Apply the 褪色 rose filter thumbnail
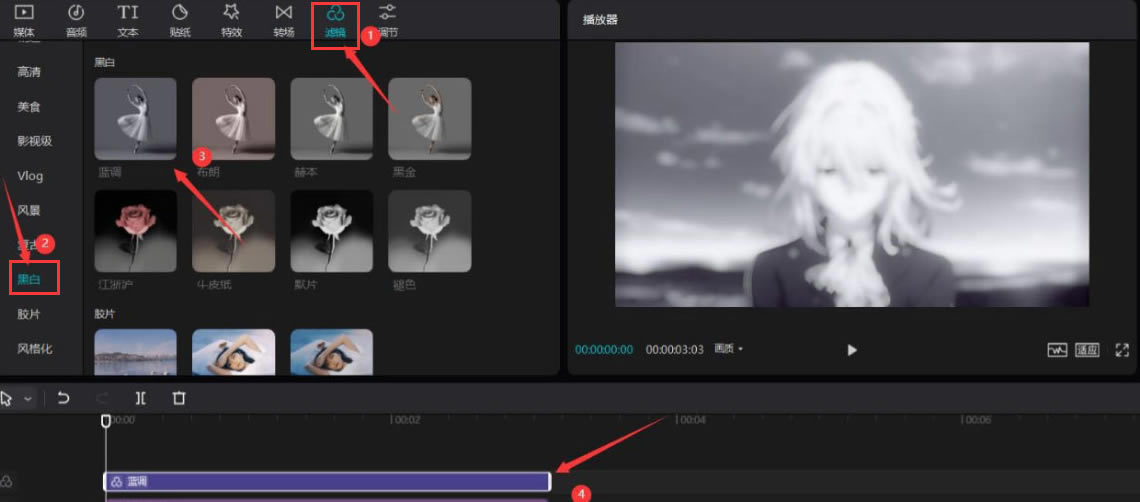1140x502 pixels. [x=430, y=231]
